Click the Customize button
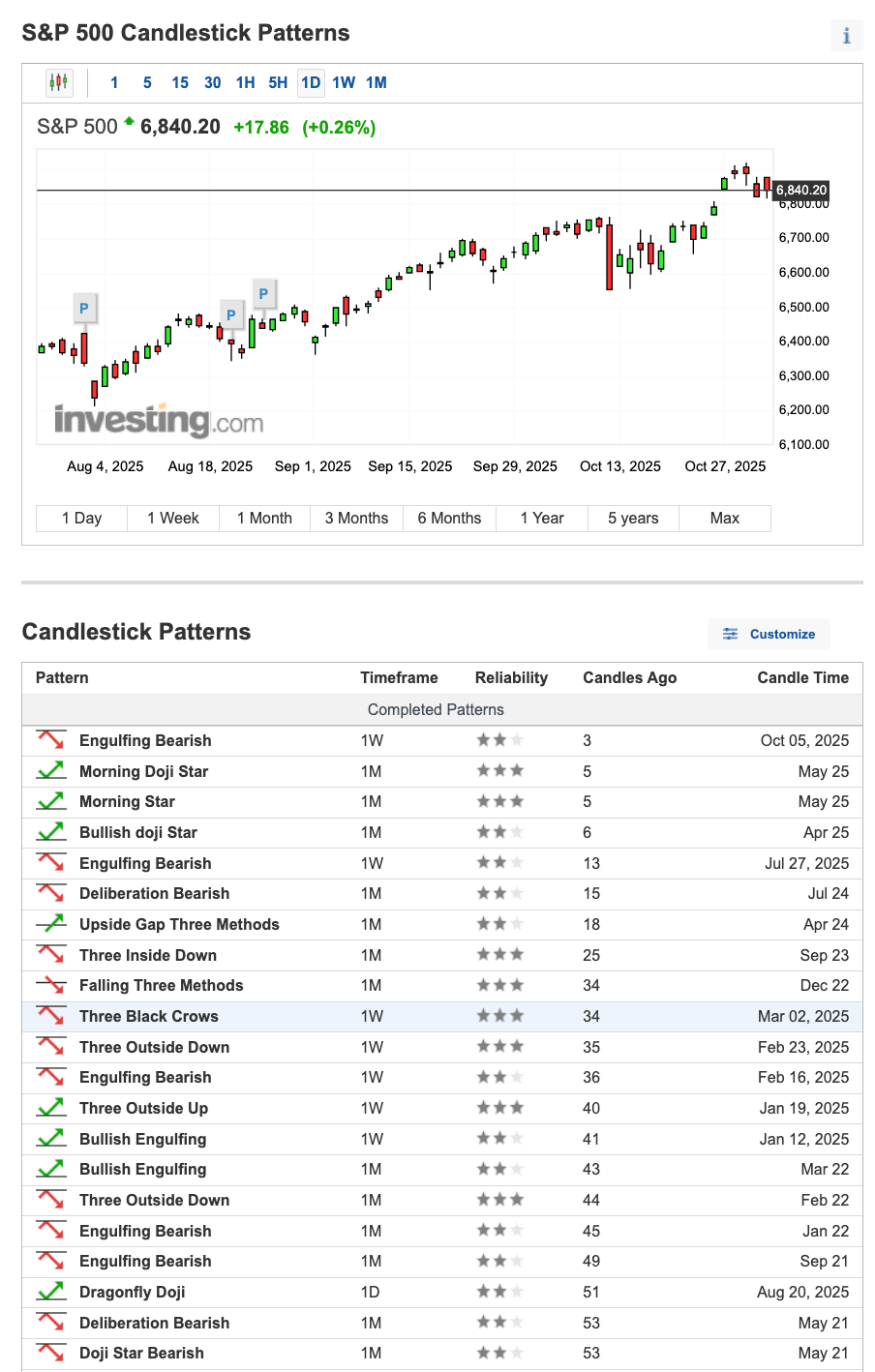Screen dimensions: 875x1372 [x=769, y=634]
